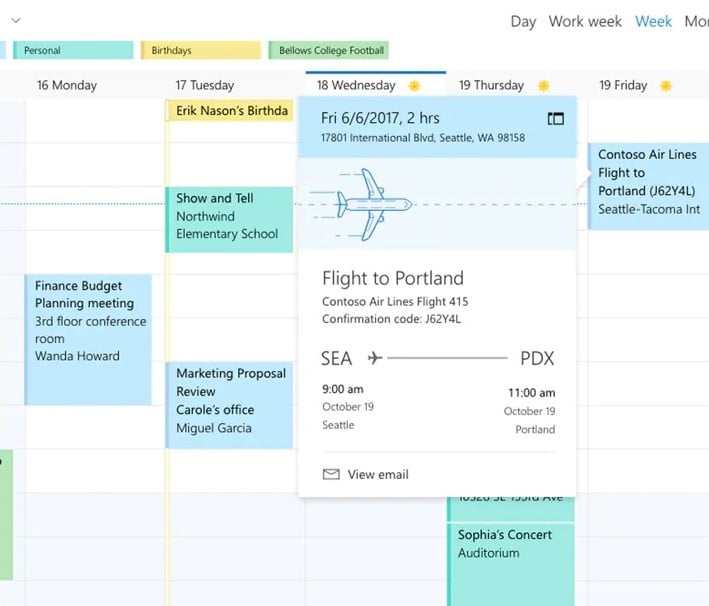Click the small plane icon next to SEA
Screen dimensions: 709x606
pyautogui.click(x=375, y=358)
